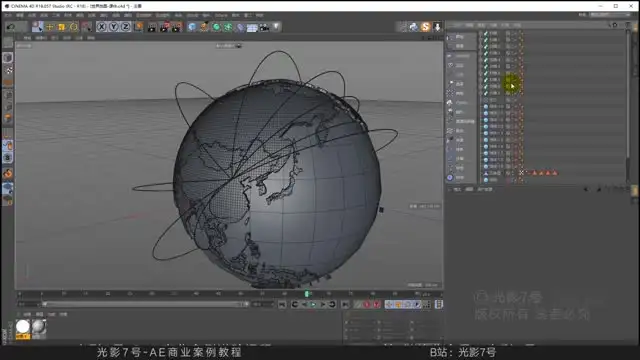Click the Undo arrow icon
This screenshot has height=360, width=640.
(11, 27)
